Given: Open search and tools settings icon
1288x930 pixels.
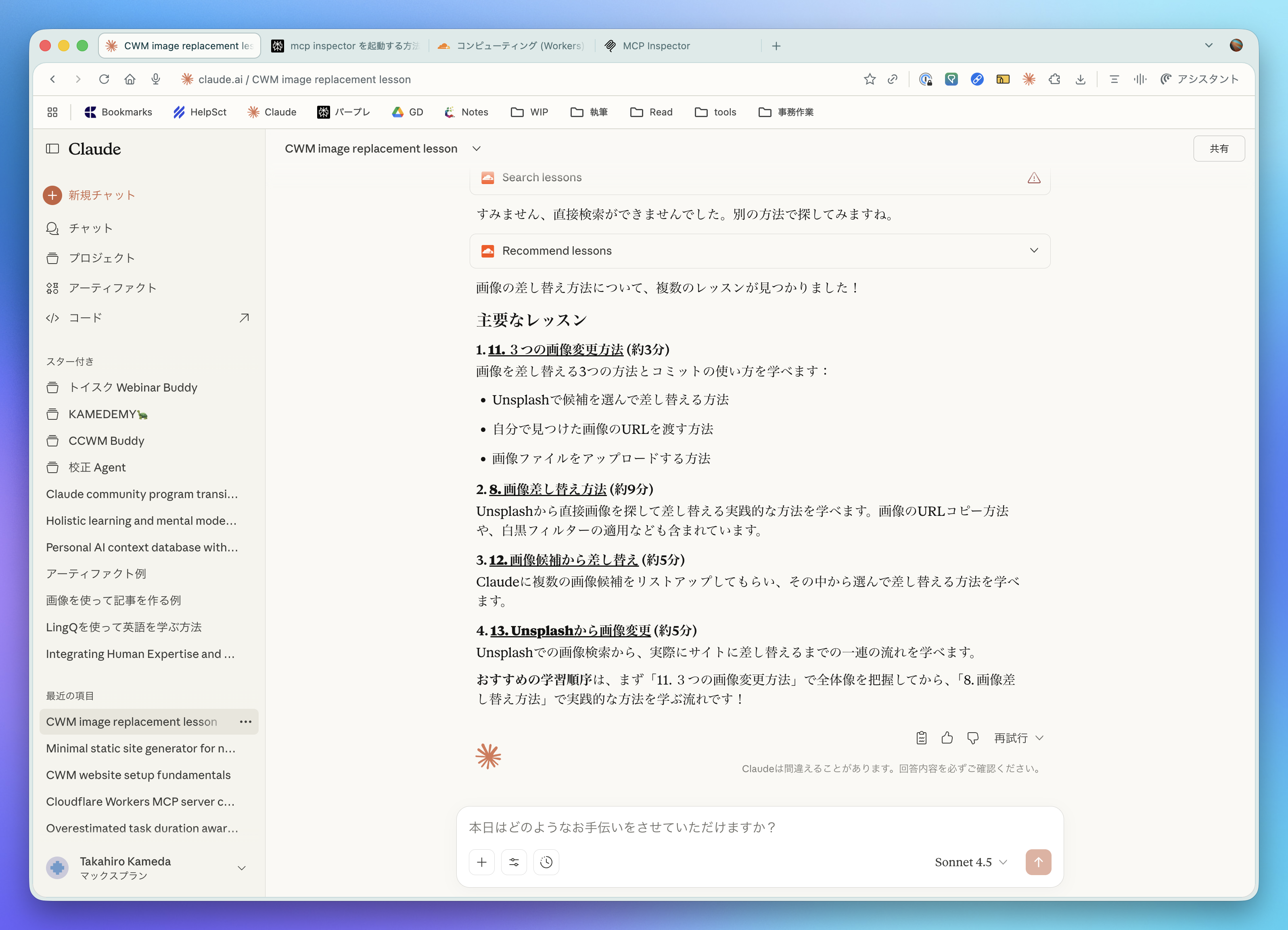Looking at the screenshot, I should (514, 862).
